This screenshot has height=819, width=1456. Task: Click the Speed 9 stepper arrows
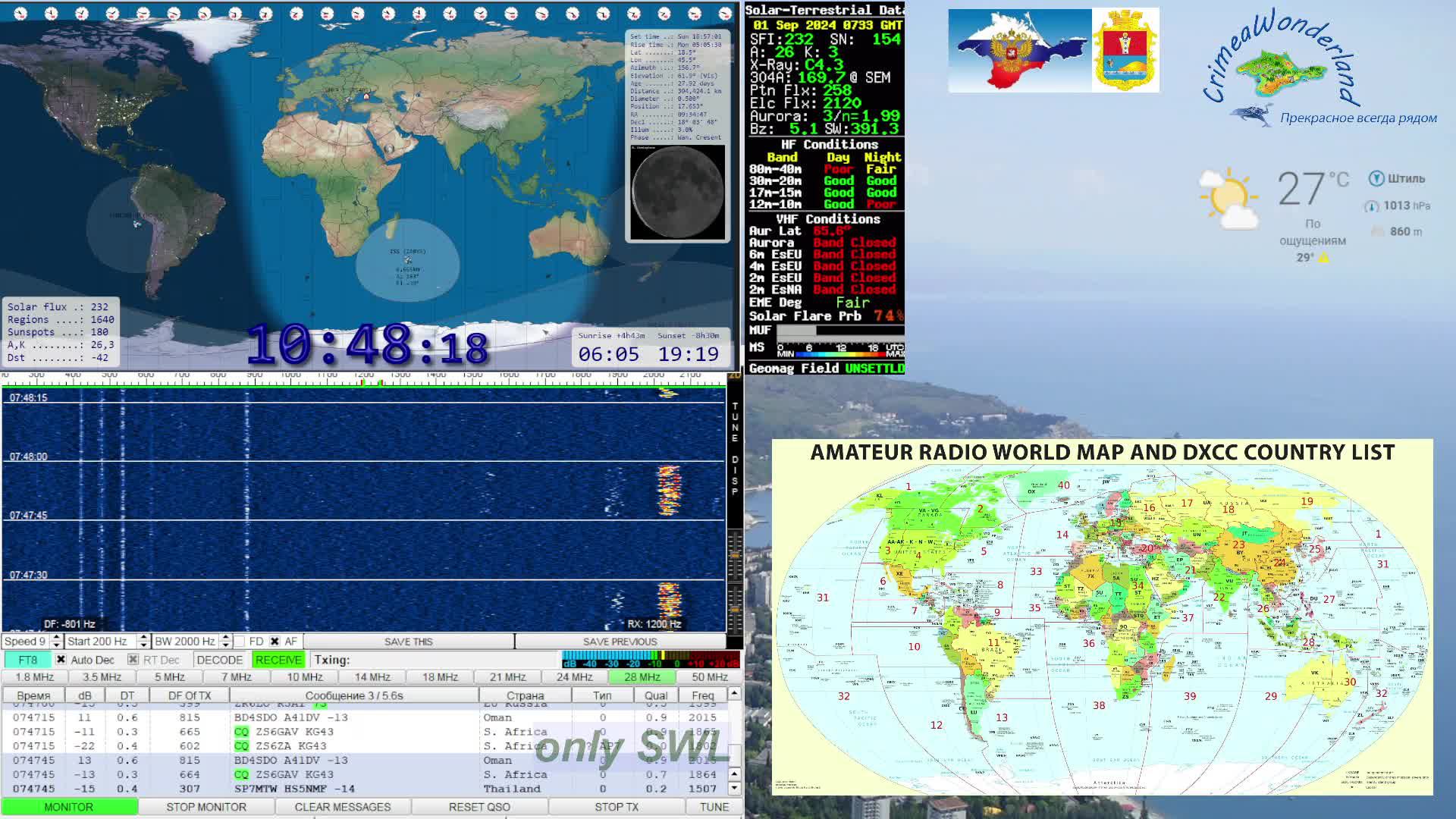pos(56,642)
